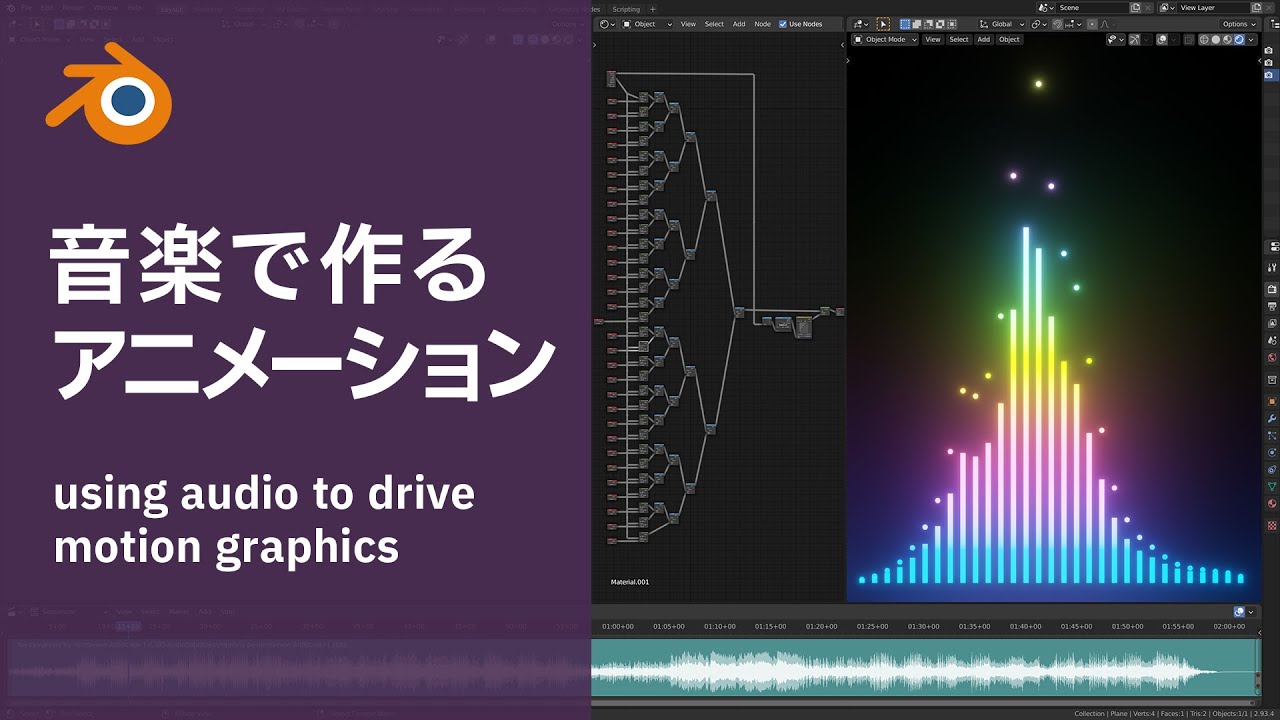The image size is (1280, 720).
Task: Open the Material properties tab
Action: click(x=1272, y=503)
